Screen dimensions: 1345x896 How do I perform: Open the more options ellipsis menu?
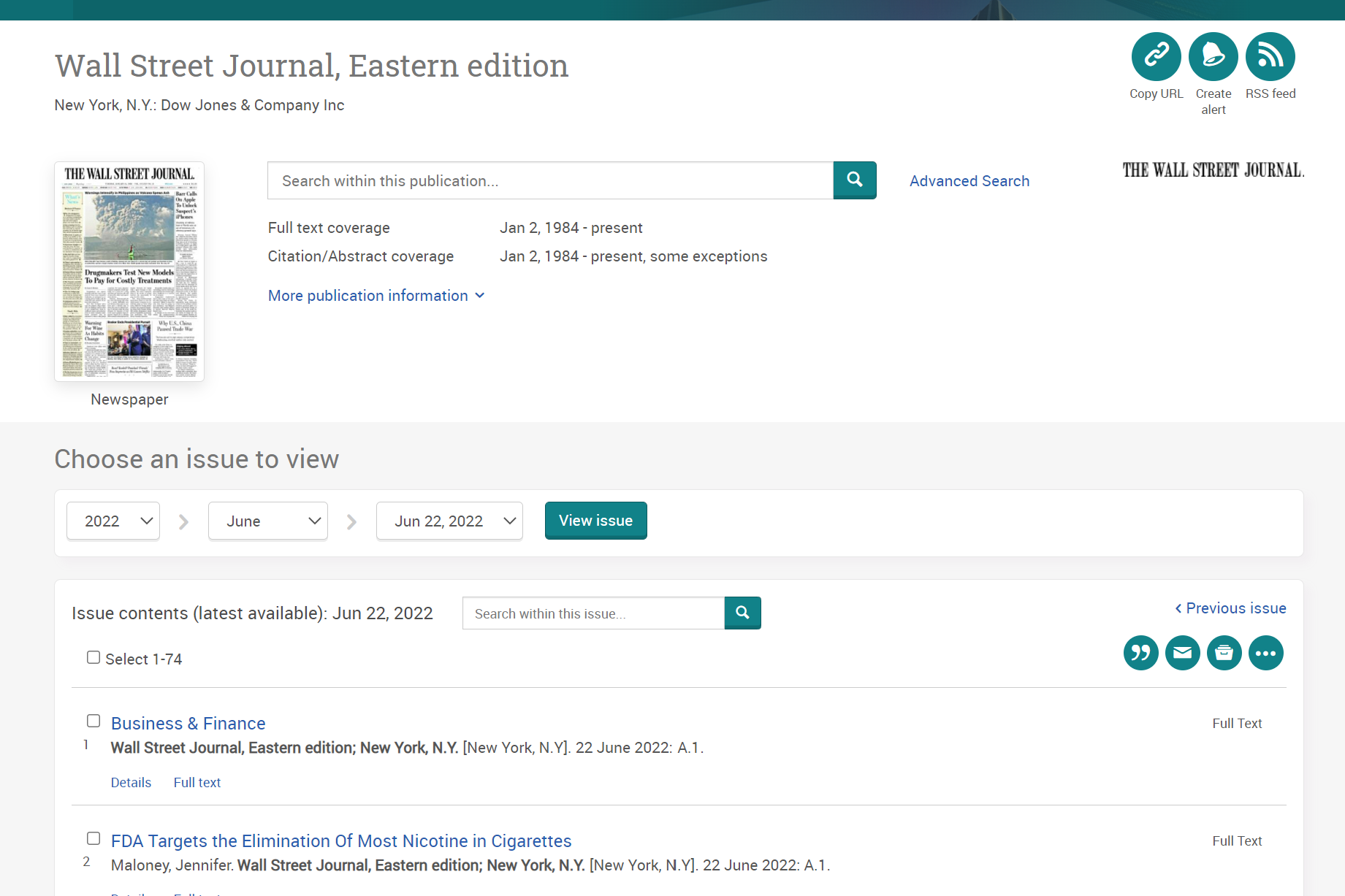[1265, 653]
